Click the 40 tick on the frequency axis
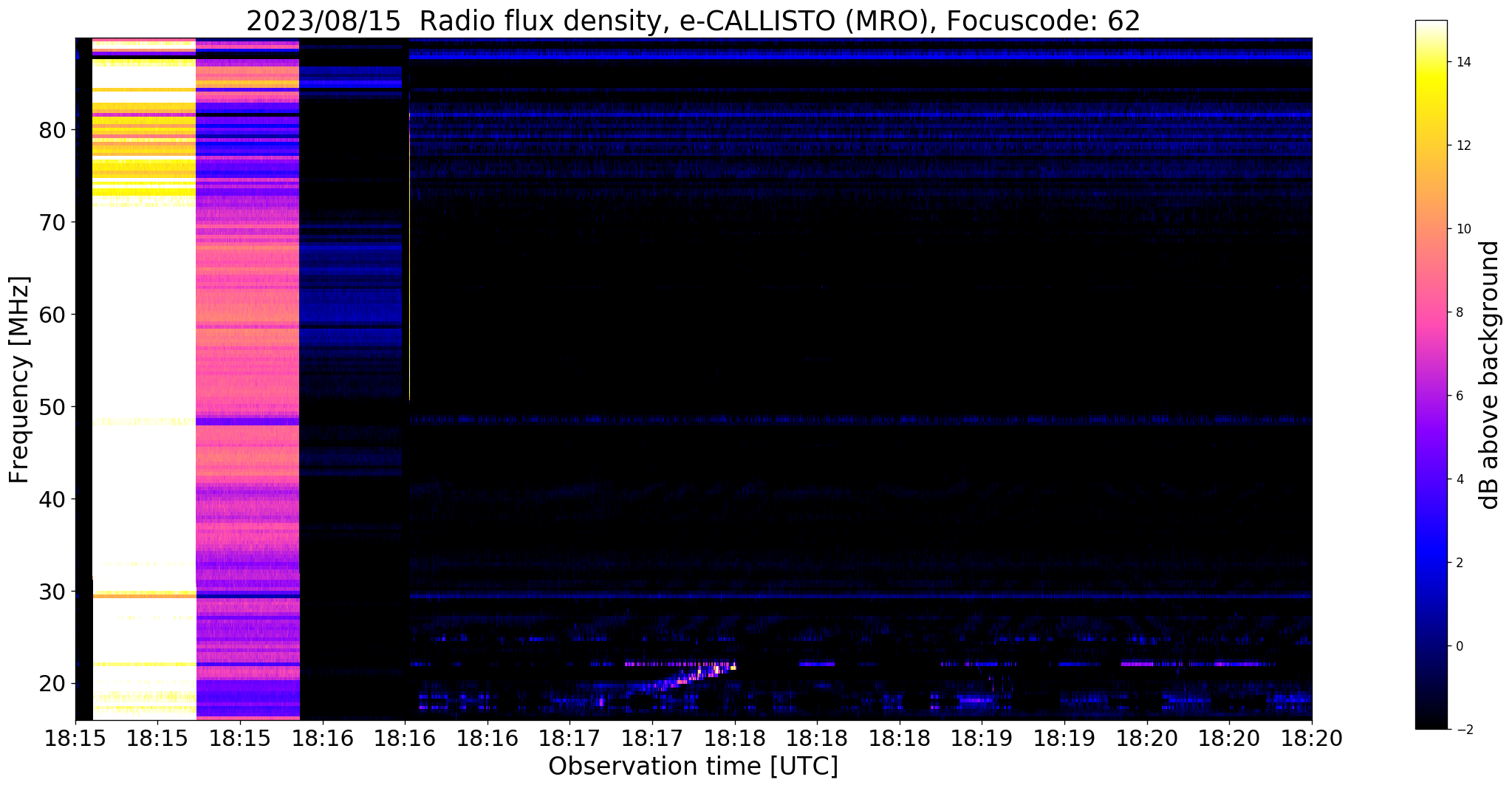This screenshot has width=1512, height=788. click(53, 499)
